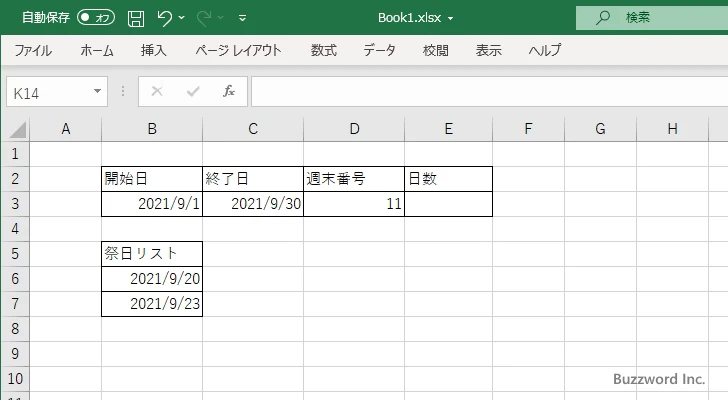Select cell with date 2021/9/30
Screen dimensions: 728x400
[x=253, y=204]
